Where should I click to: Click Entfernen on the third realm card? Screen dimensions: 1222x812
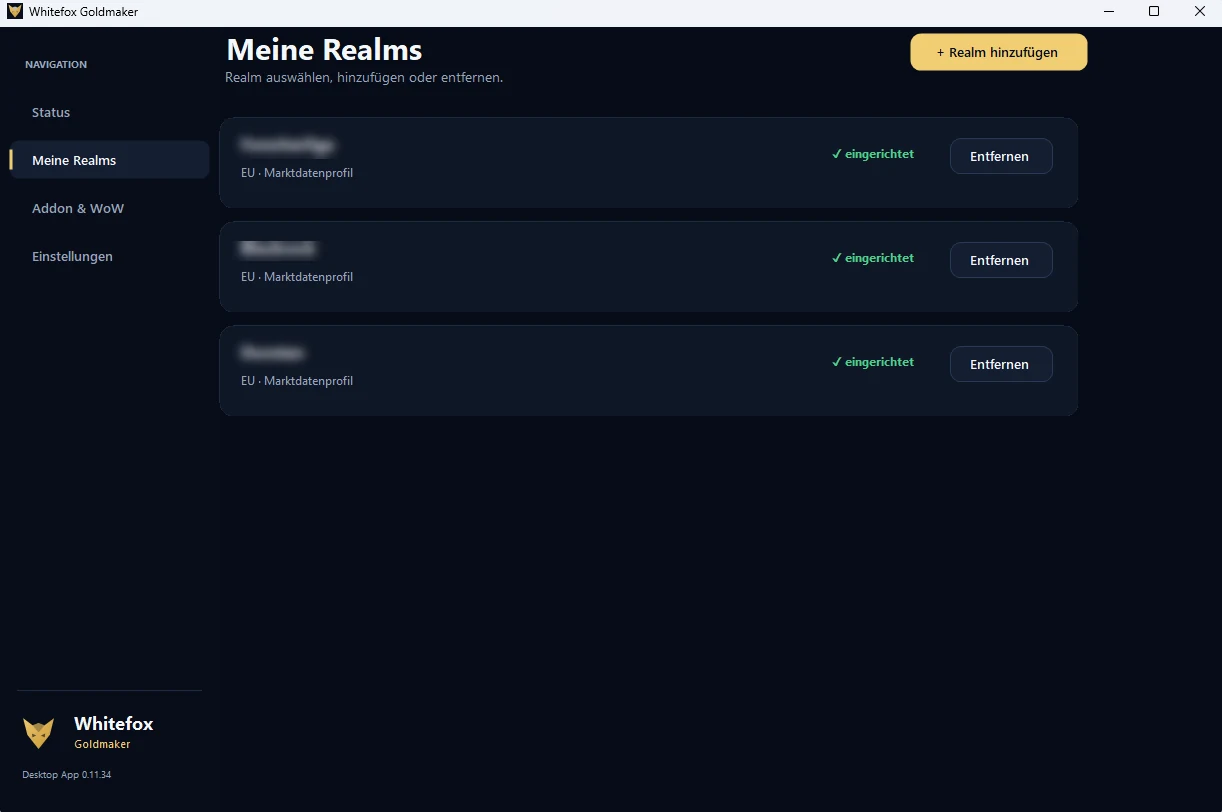click(x=1001, y=364)
